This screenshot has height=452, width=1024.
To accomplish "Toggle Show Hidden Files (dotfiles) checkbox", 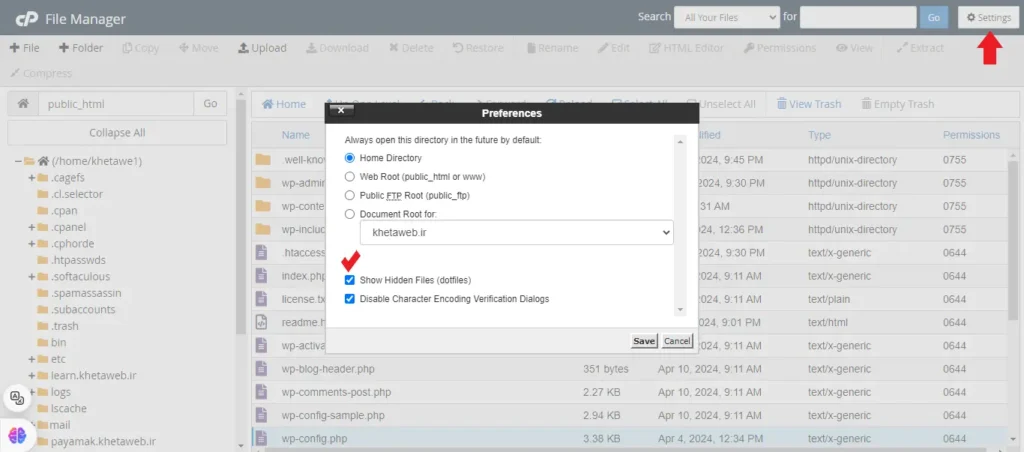I will pyautogui.click(x=349, y=280).
